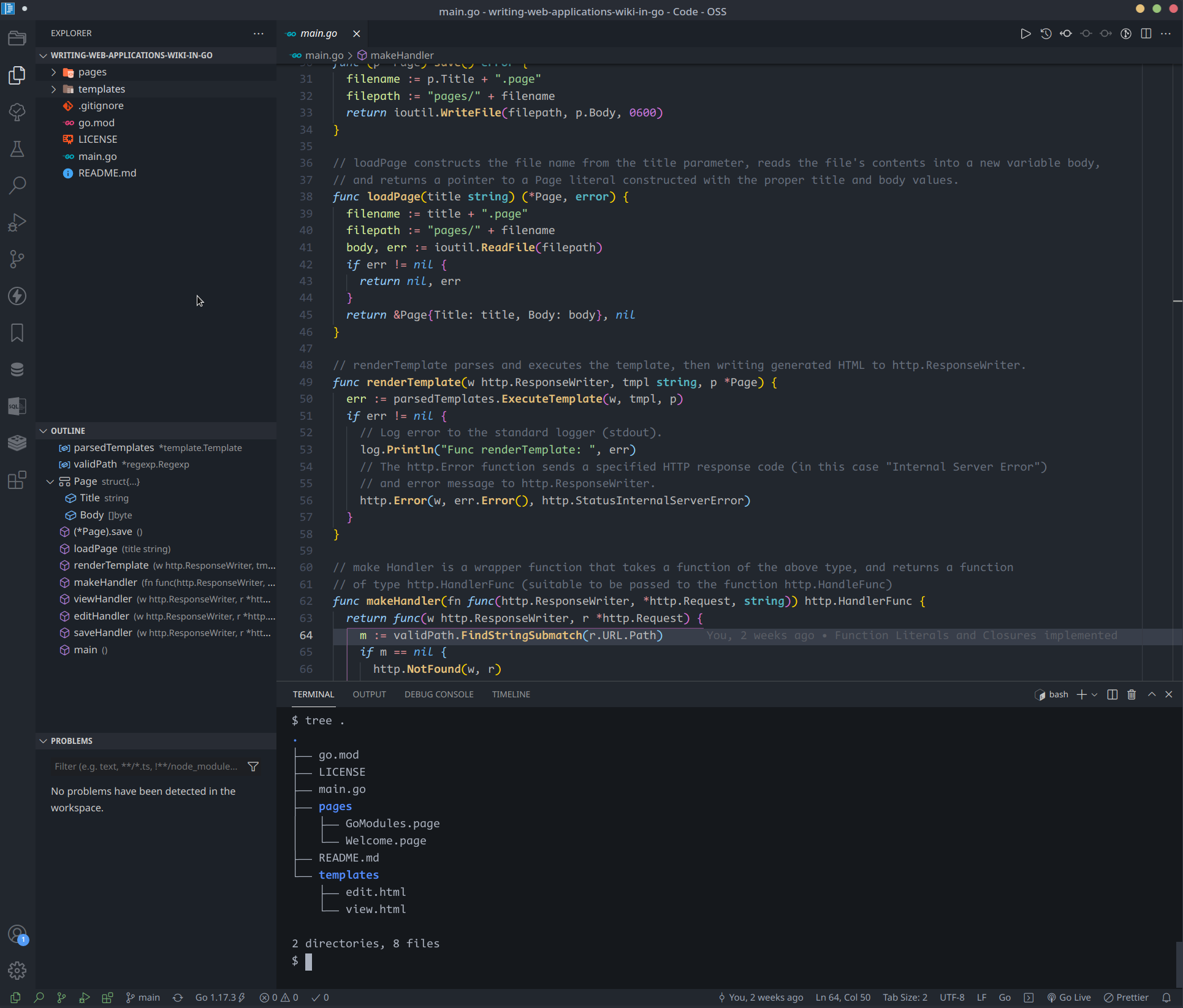Toggle maximize terminal panel size chevron

tap(1152, 694)
